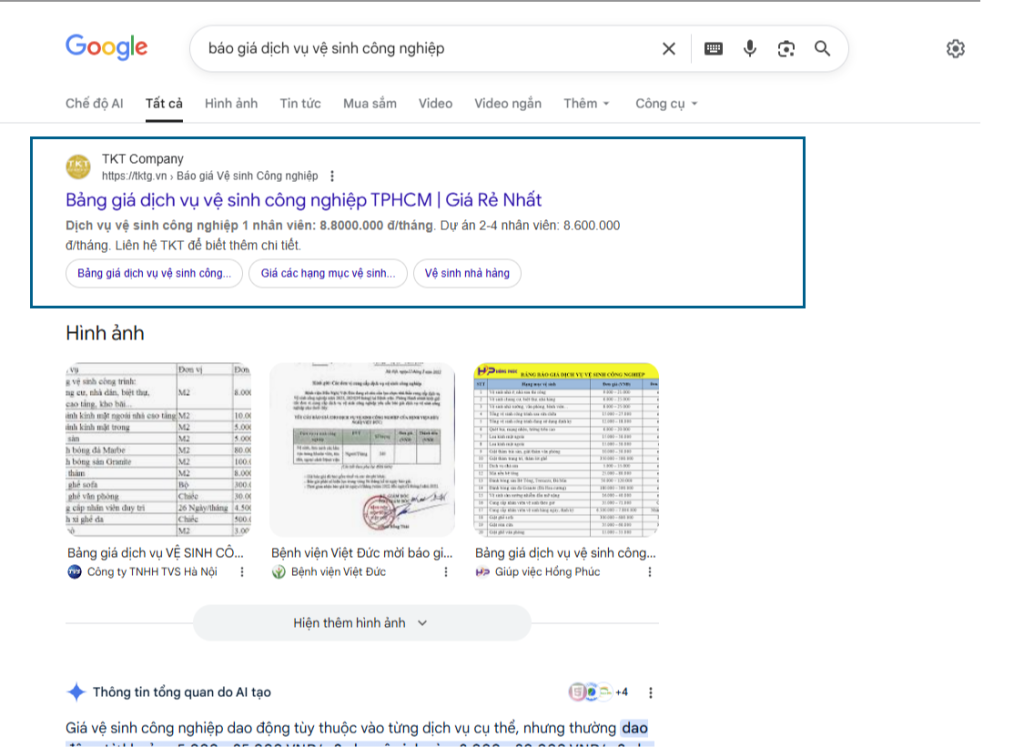This screenshot has width=1024, height=747.
Task: Open the on-screen keyboard input tool
Action: (713, 49)
